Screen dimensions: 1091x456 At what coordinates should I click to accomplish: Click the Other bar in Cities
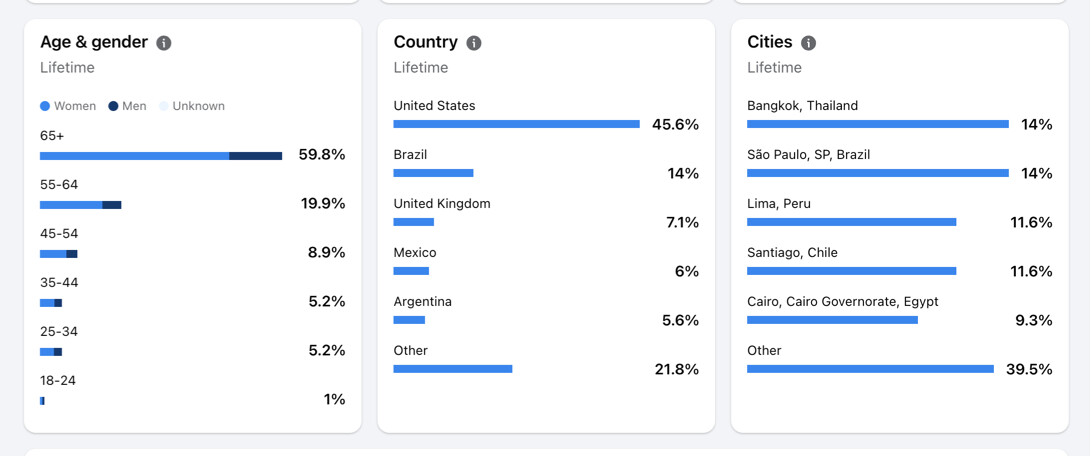tap(870, 369)
